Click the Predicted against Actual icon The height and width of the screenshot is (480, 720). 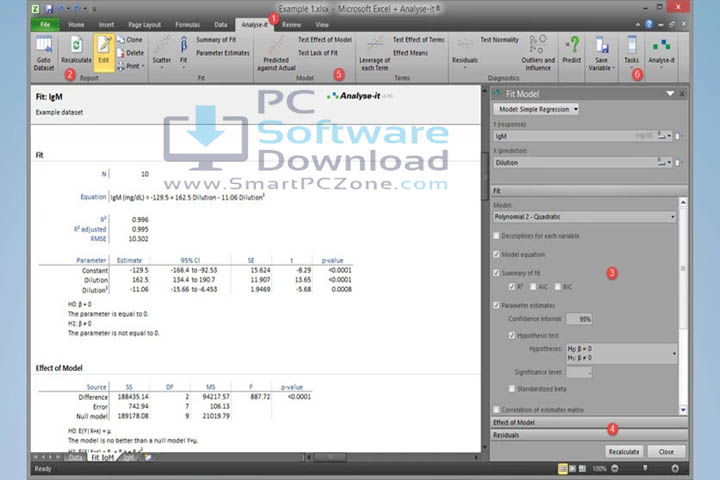276,53
